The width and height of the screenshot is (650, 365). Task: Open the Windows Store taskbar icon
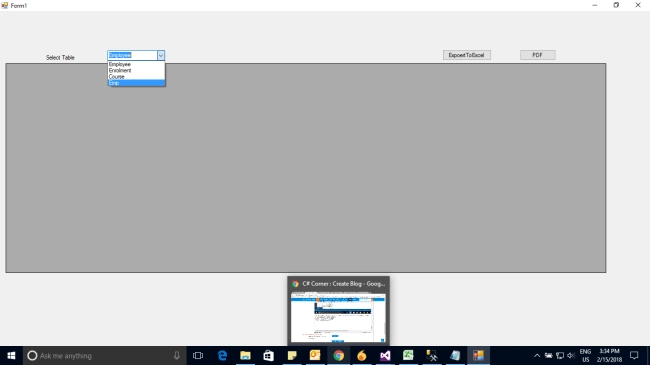coord(269,355)
